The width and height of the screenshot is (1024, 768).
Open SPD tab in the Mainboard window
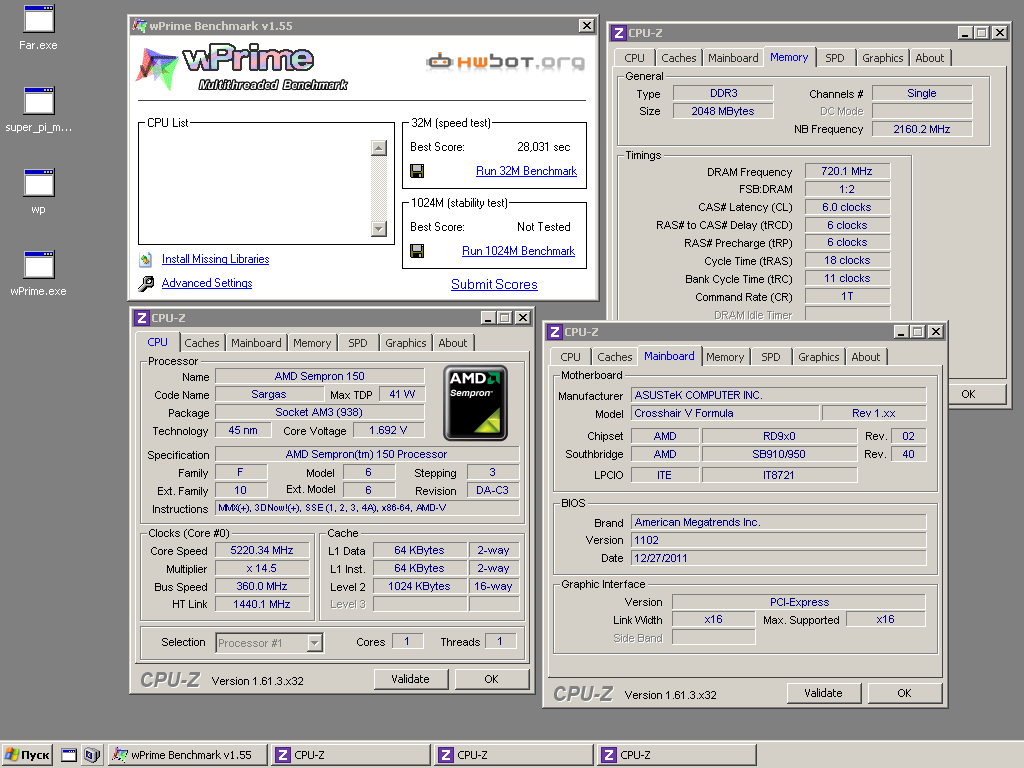[771, 357]
